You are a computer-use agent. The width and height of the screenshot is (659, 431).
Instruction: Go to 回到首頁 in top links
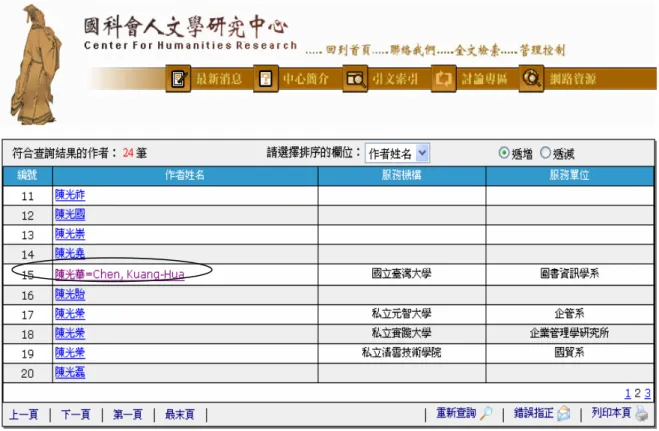click(x=348, y=50)
